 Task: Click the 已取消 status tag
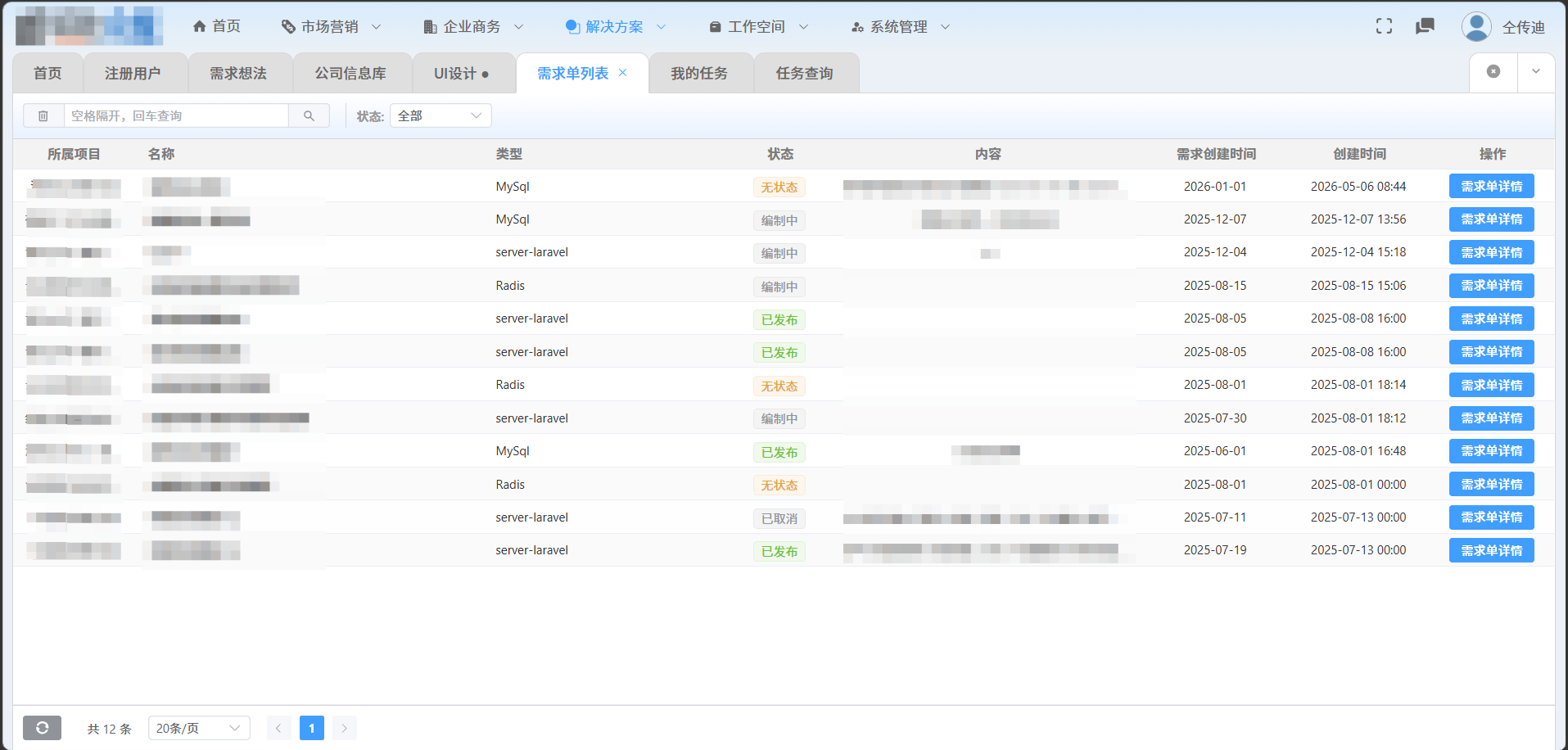[779, 518]
